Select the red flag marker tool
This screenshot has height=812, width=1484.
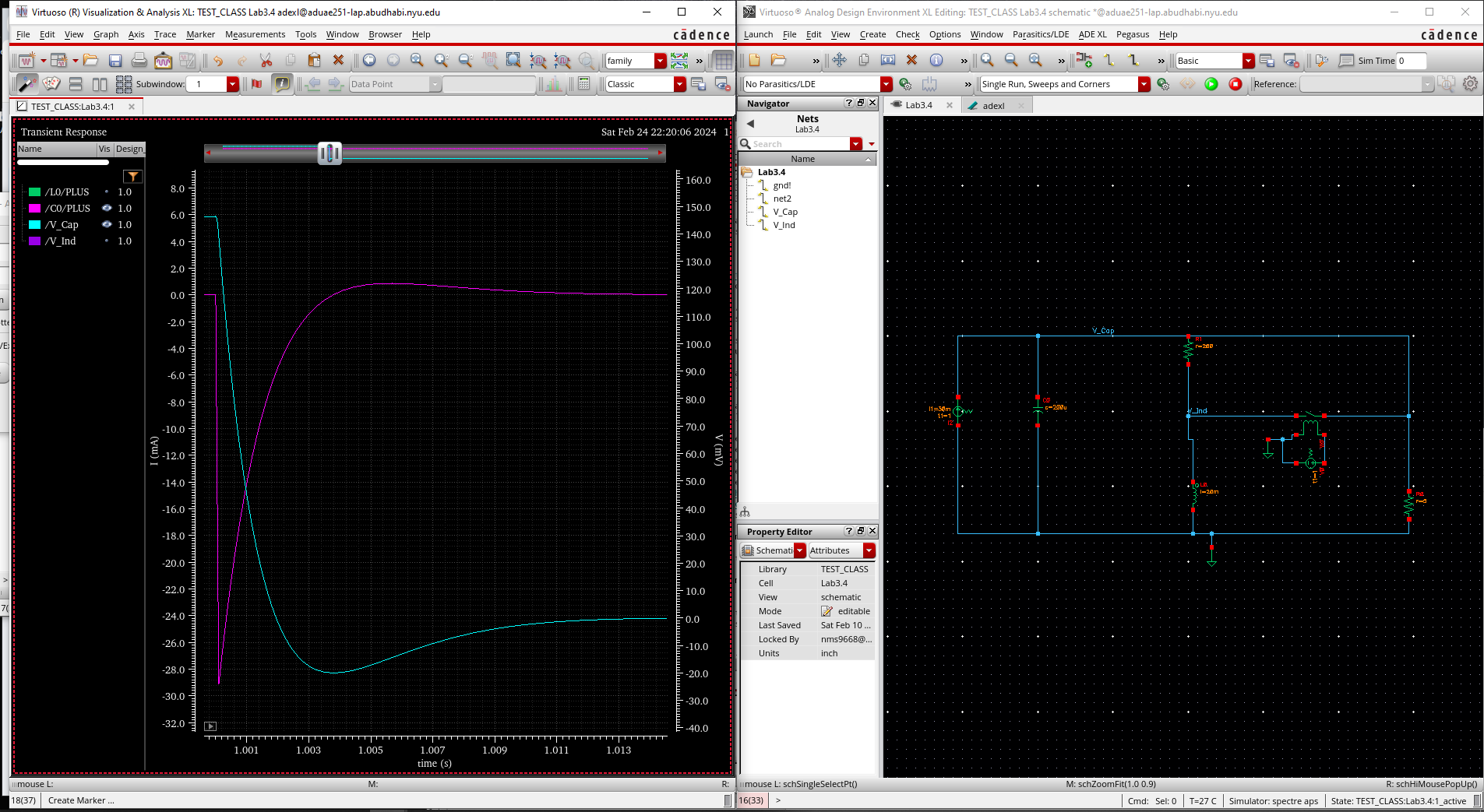pyautogui.click(x=257, y=83)
